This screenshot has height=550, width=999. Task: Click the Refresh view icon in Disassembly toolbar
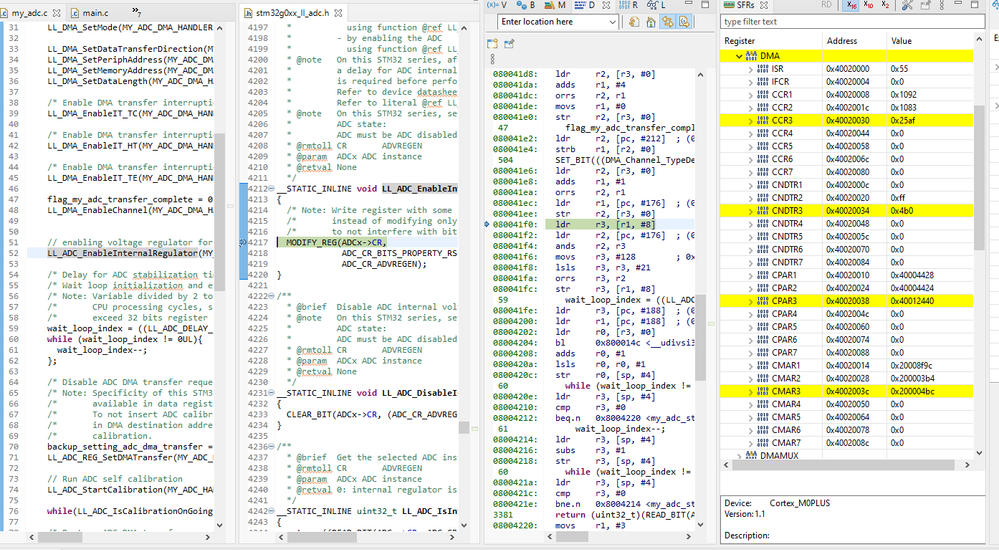pyautogui.click(x=634, y=22)
